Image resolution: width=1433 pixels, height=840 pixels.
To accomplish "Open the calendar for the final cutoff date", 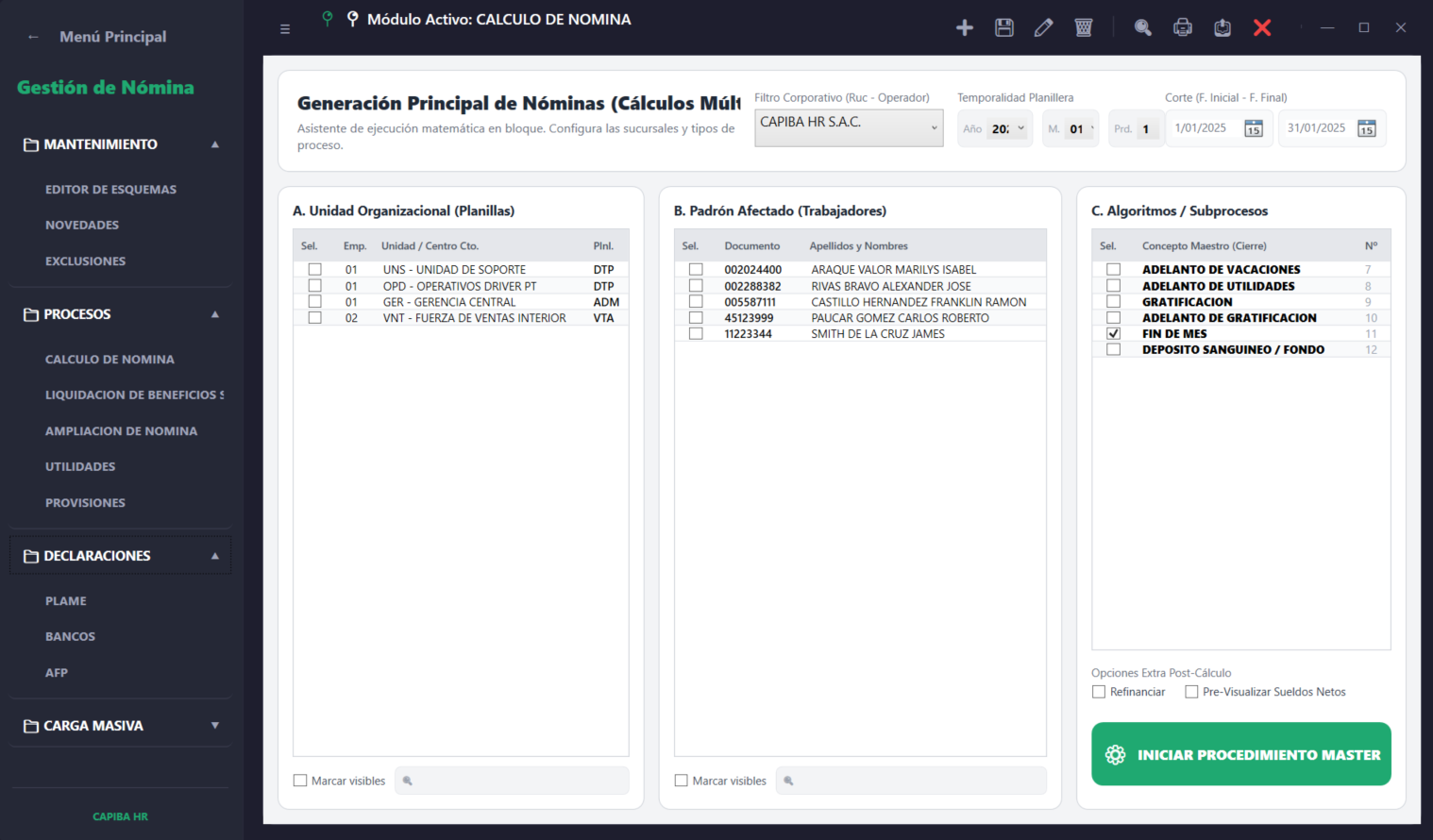I will pyautogui.click(x=1367, y=128).
